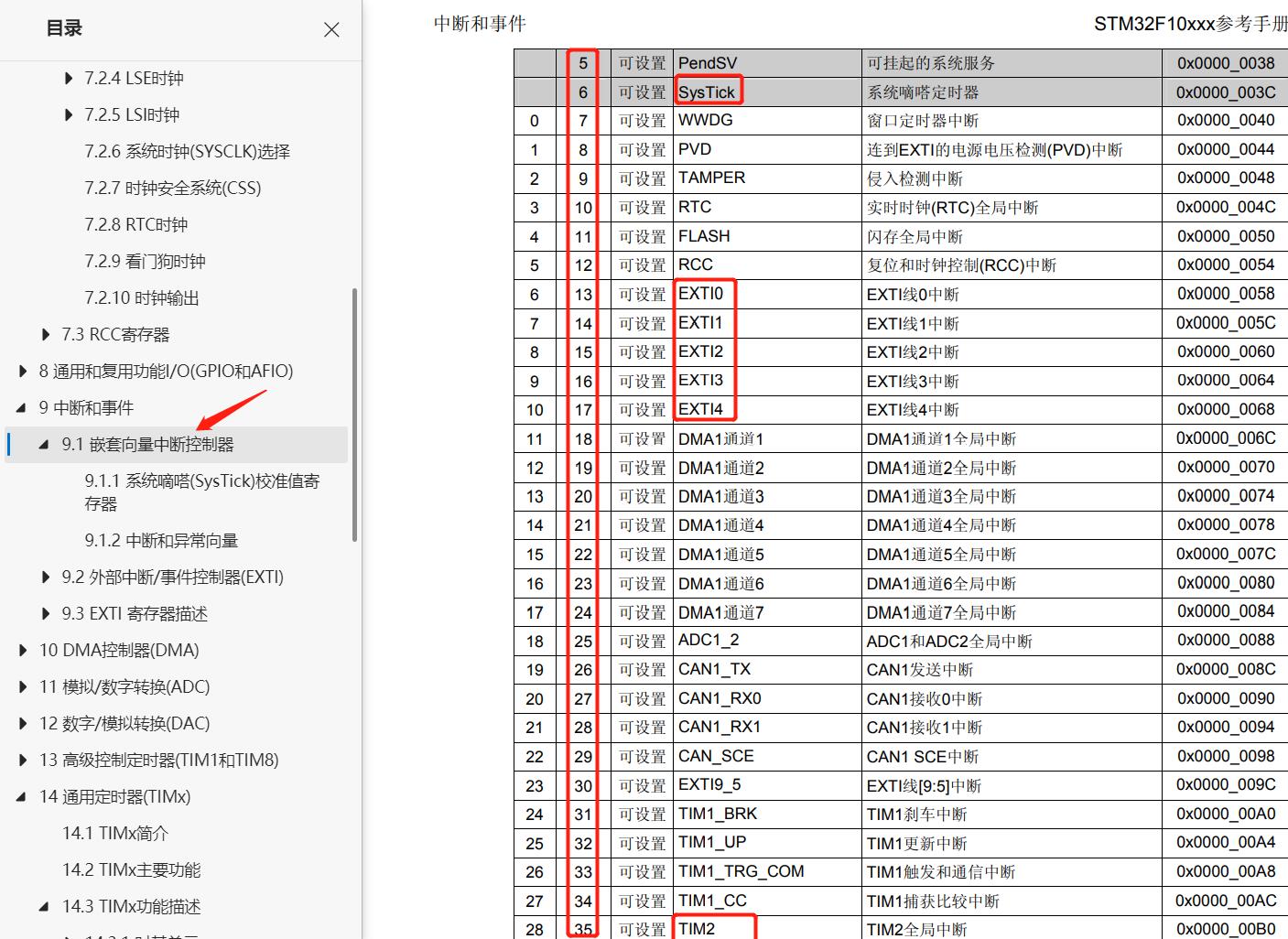Expand chapter 10 DMA控制器(DMA)
The height and width of the screenshot is (939, 1288).
pos(23,651)
